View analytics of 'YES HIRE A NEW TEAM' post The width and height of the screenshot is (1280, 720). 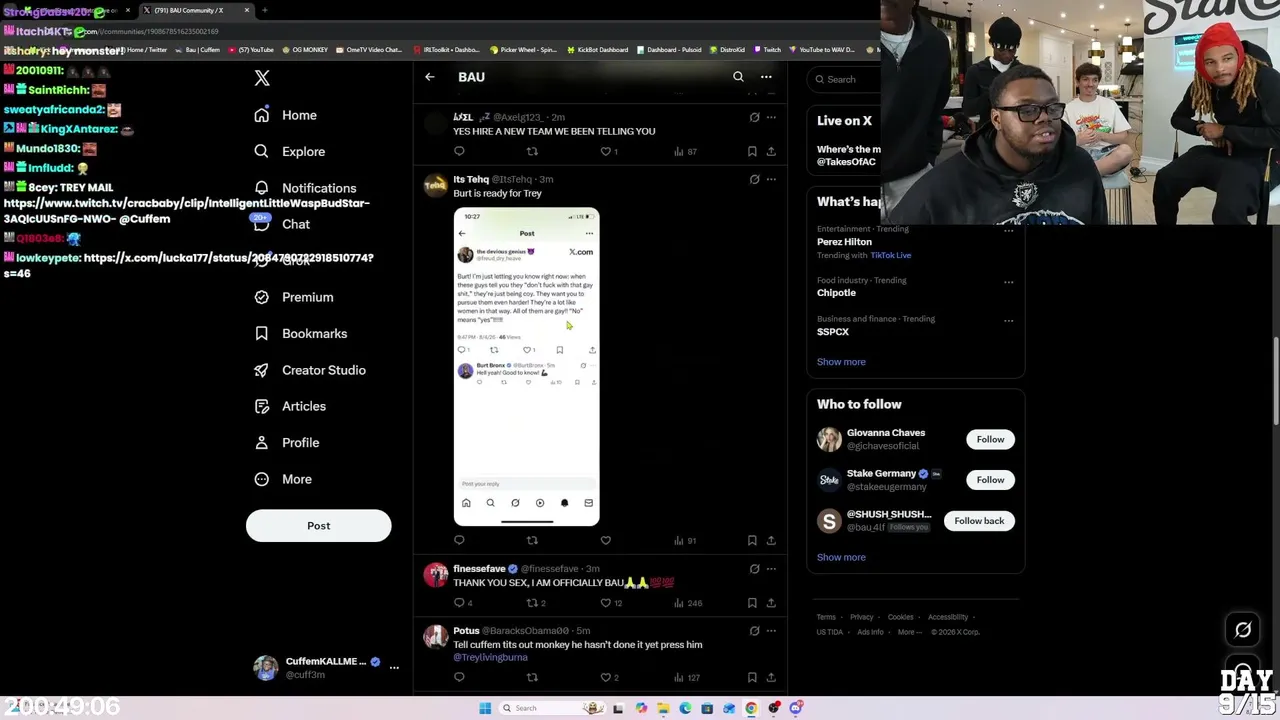685,151
